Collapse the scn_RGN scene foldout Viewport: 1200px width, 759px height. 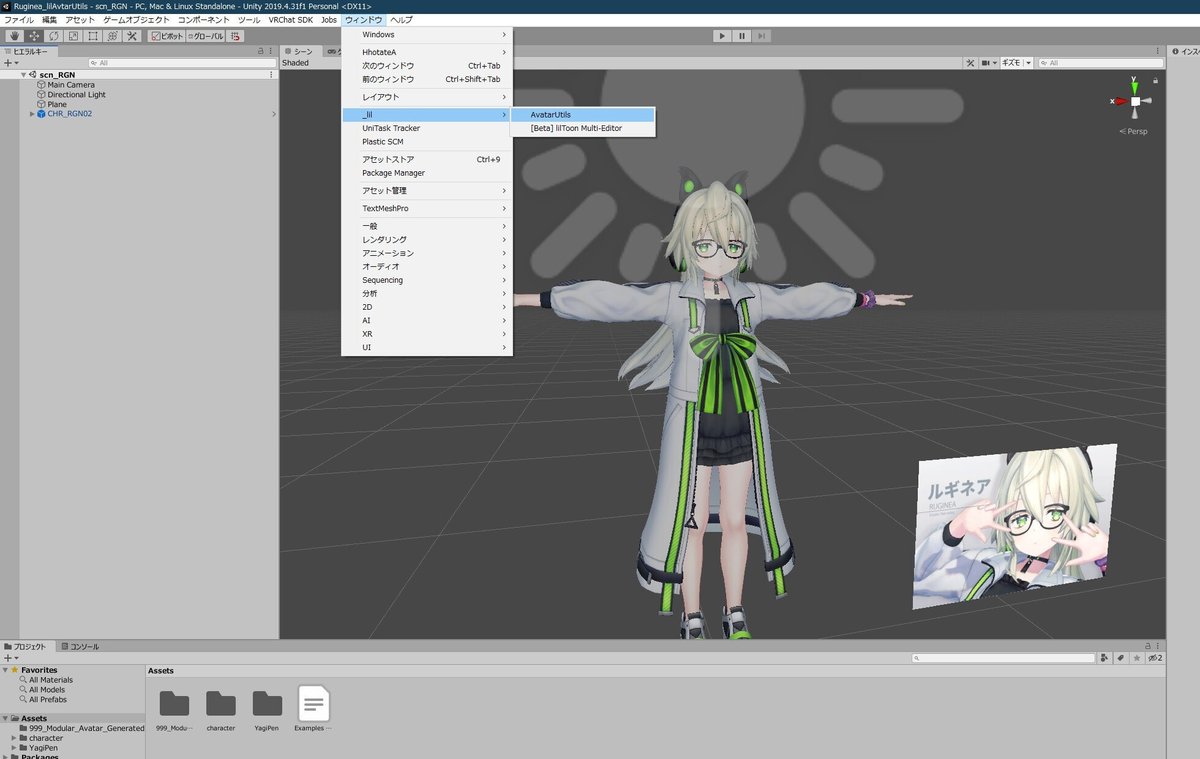23,75
